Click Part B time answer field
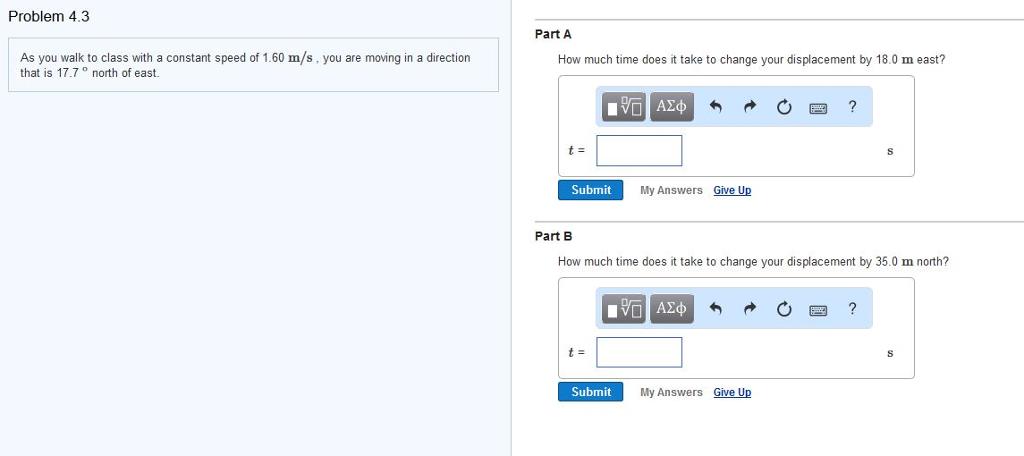Image resolution: width=1024 pixels, height=456 pixels. (x=639, y=353)
